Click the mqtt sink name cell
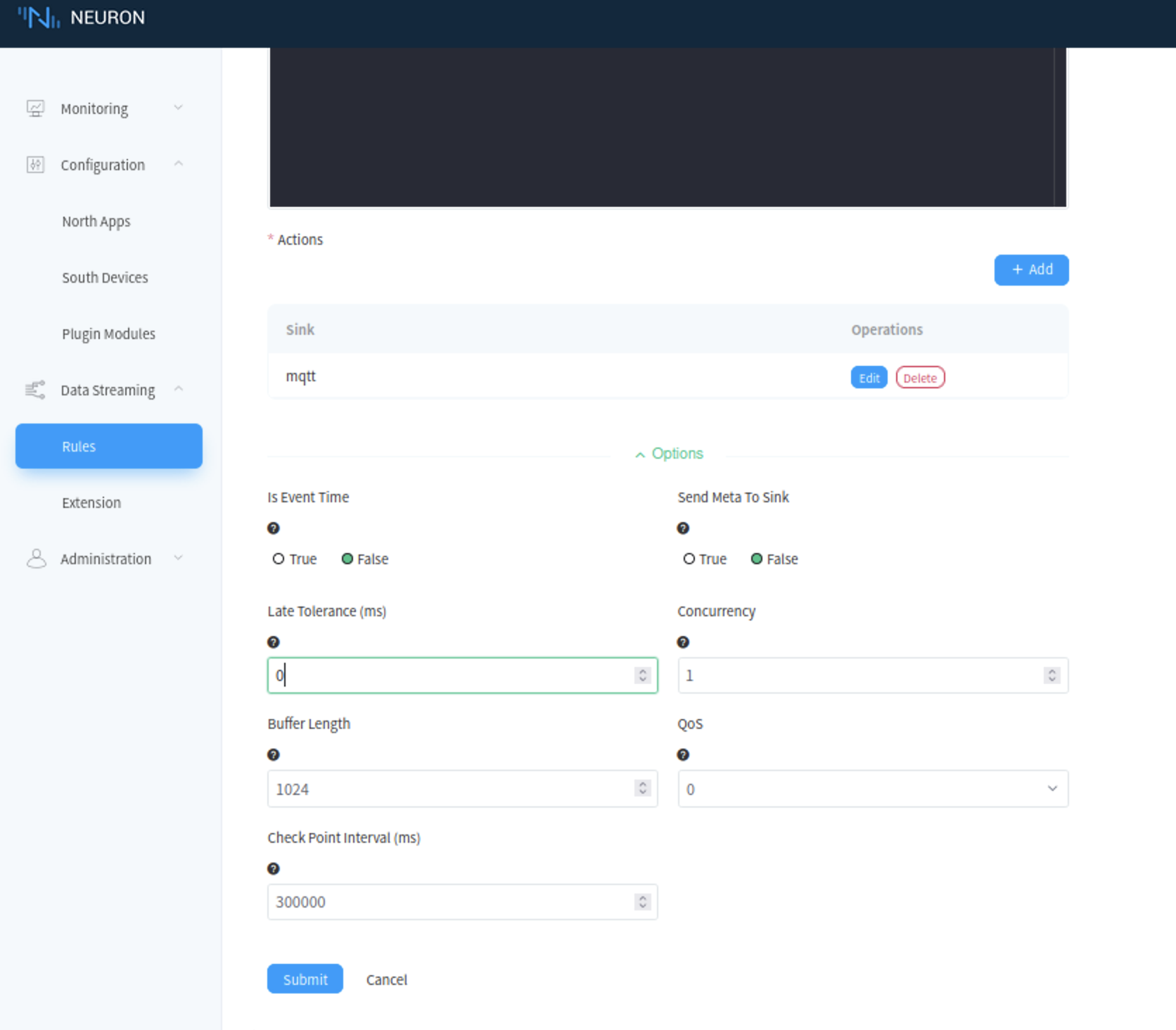The width and height of the screenshot is (1176, 1030). tap(301, 376)
